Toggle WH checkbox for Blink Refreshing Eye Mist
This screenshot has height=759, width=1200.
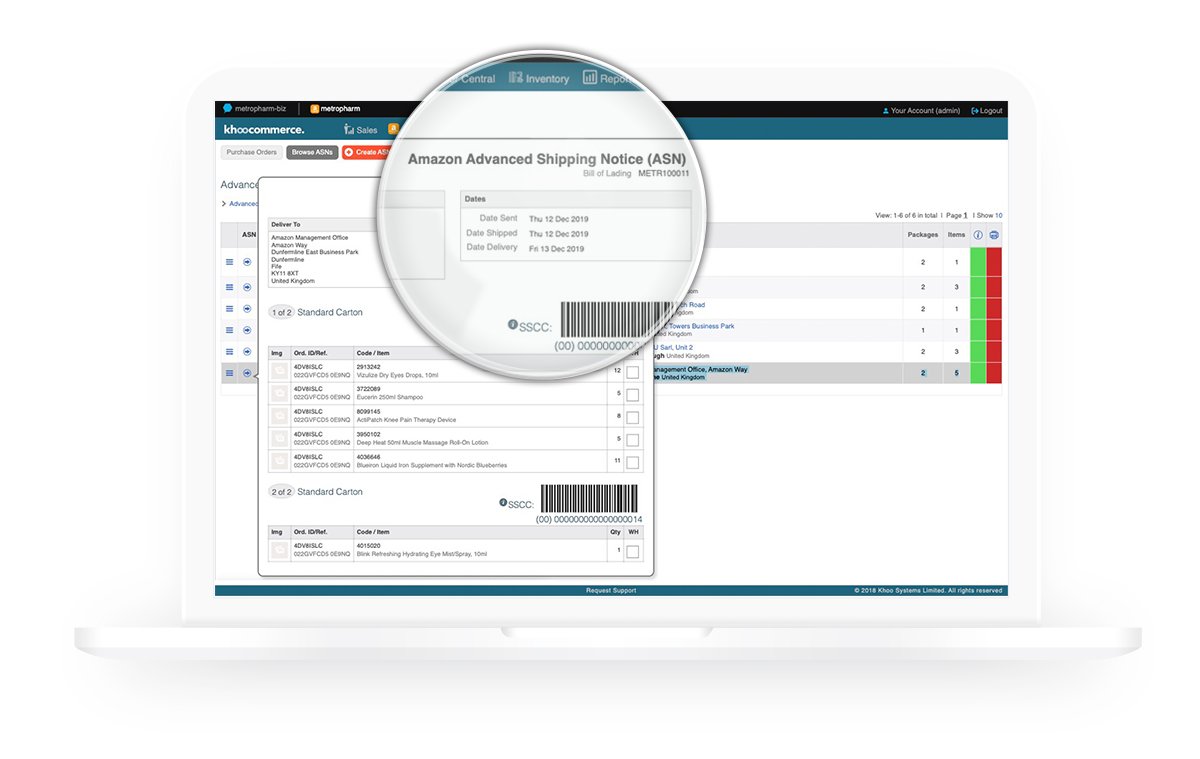632,551
